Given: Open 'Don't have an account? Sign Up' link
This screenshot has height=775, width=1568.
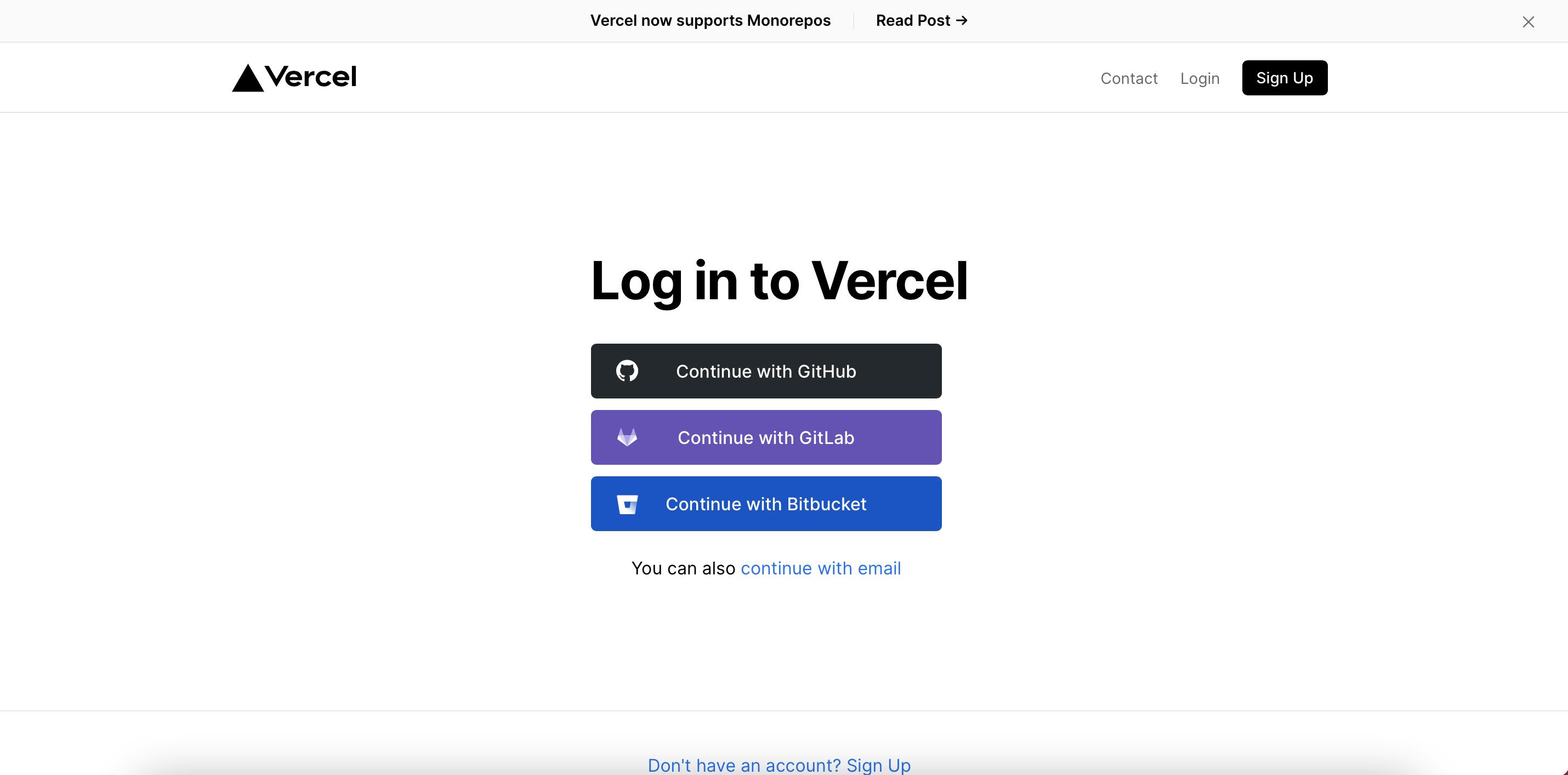Looking at the screenshot, I should [779, 765].
